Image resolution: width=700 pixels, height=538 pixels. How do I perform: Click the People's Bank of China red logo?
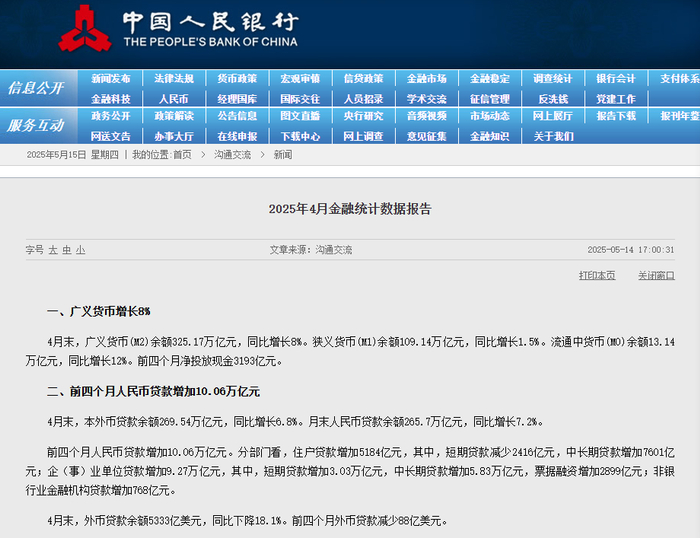[84, 29]
